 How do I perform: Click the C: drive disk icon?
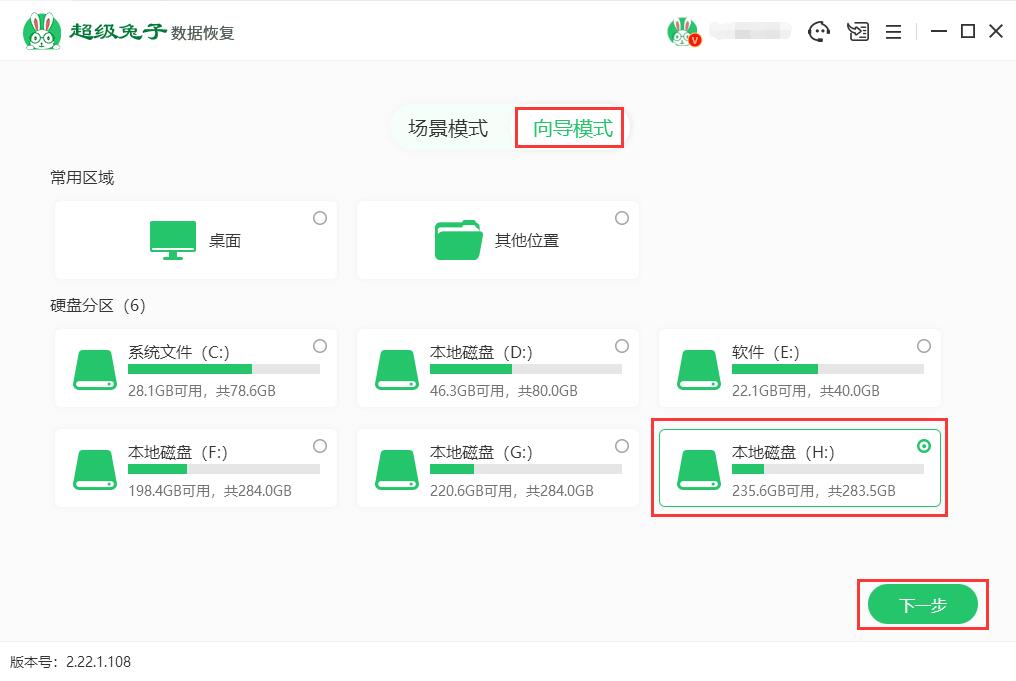[95, 369]
